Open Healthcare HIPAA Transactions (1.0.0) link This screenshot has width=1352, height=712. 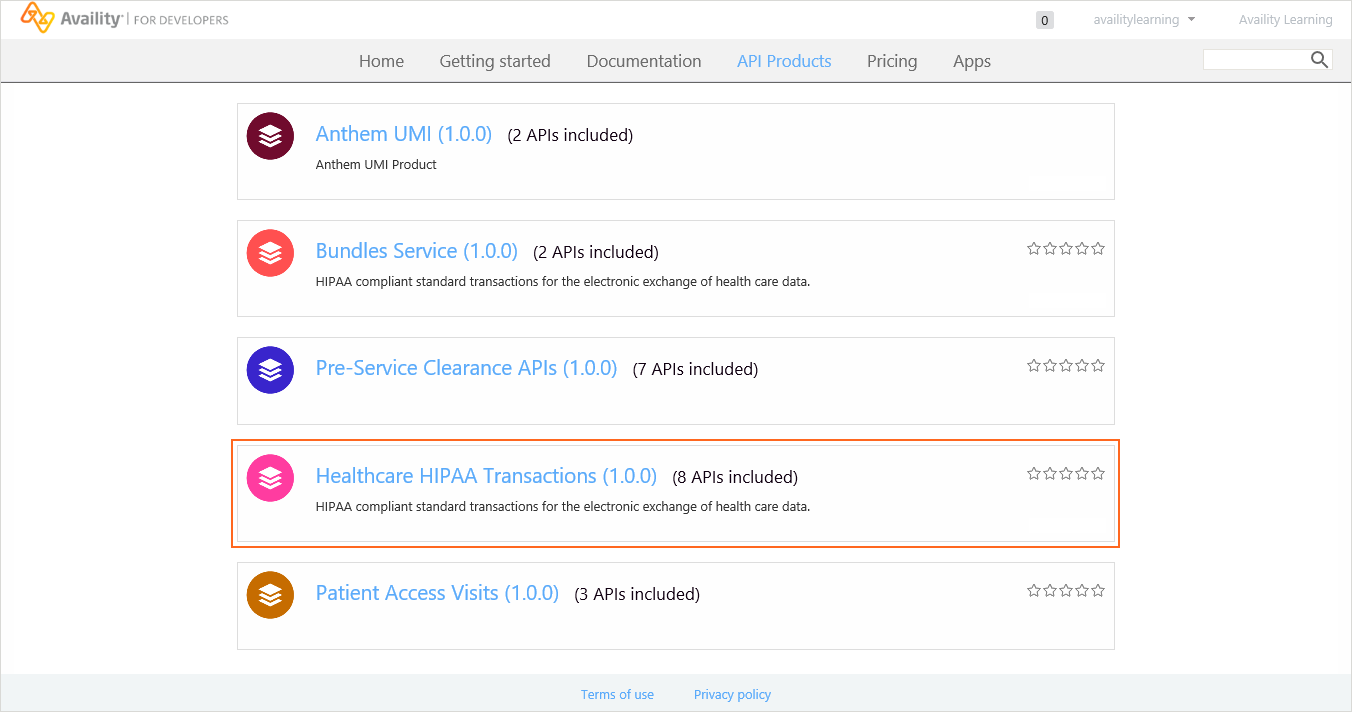coord(486,476)
